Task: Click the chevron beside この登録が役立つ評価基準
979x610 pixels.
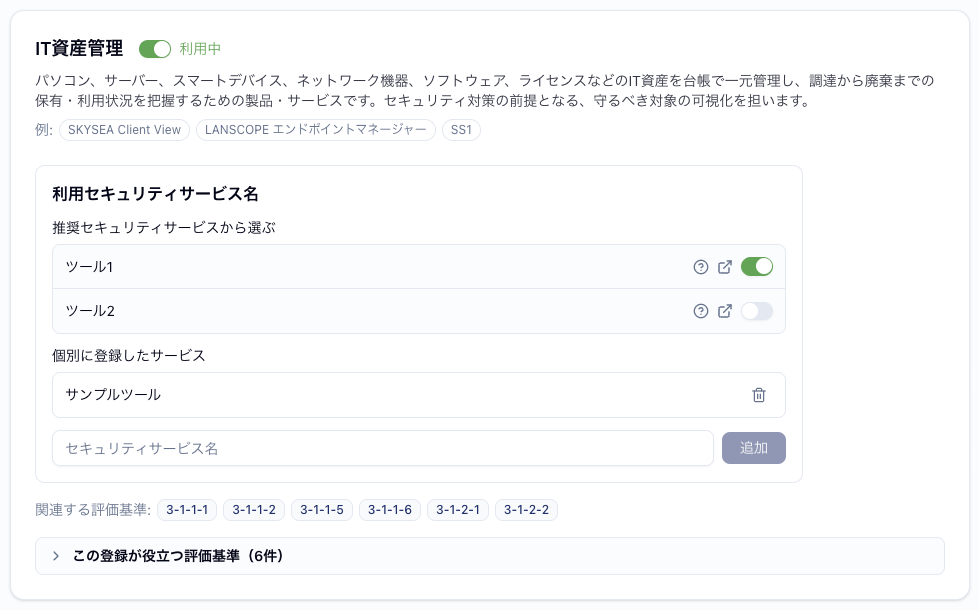Action: (56, 556)
